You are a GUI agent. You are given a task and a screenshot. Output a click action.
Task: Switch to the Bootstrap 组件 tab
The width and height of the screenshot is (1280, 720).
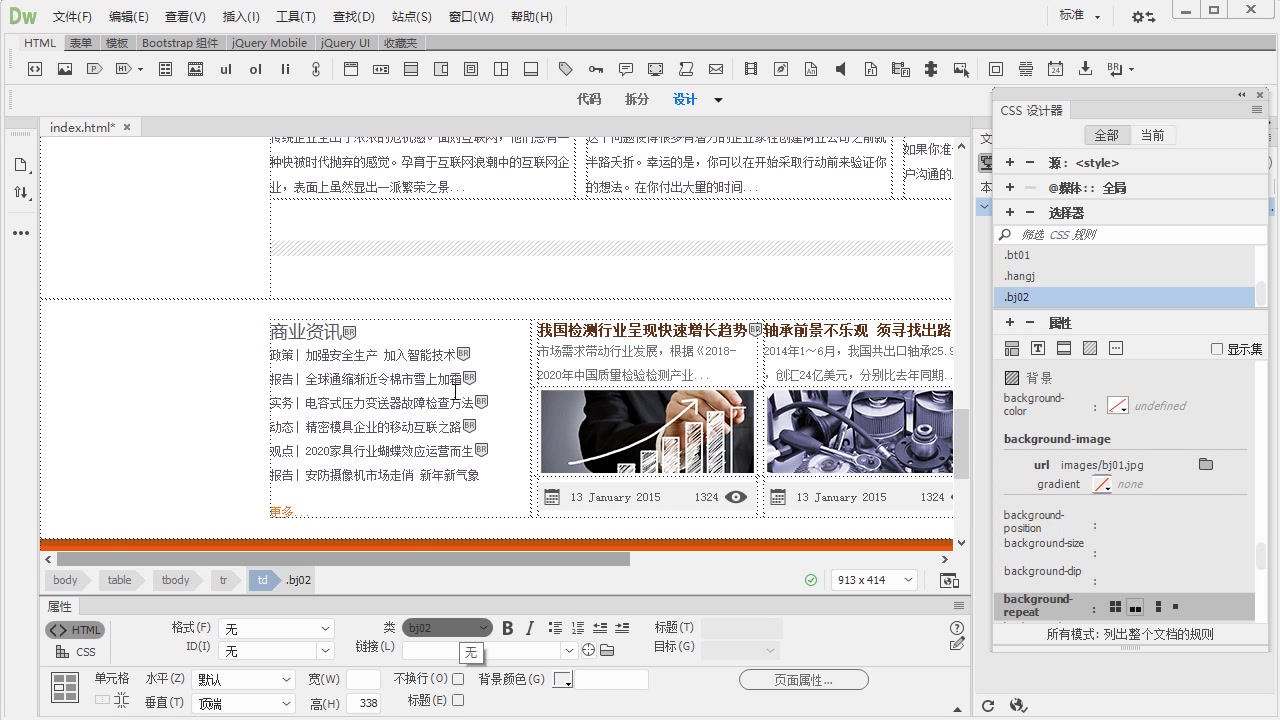[180, 43]
